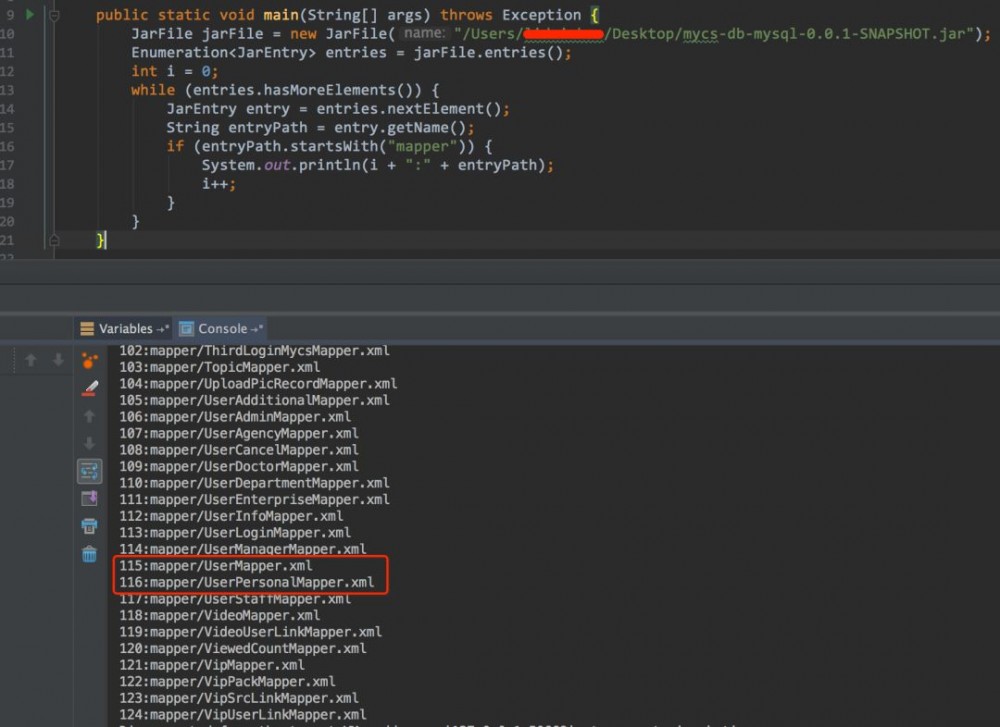Click console line 104 UploadPicRecordMapper.xml
1000x727 pixels.
[x=258, y=384]
